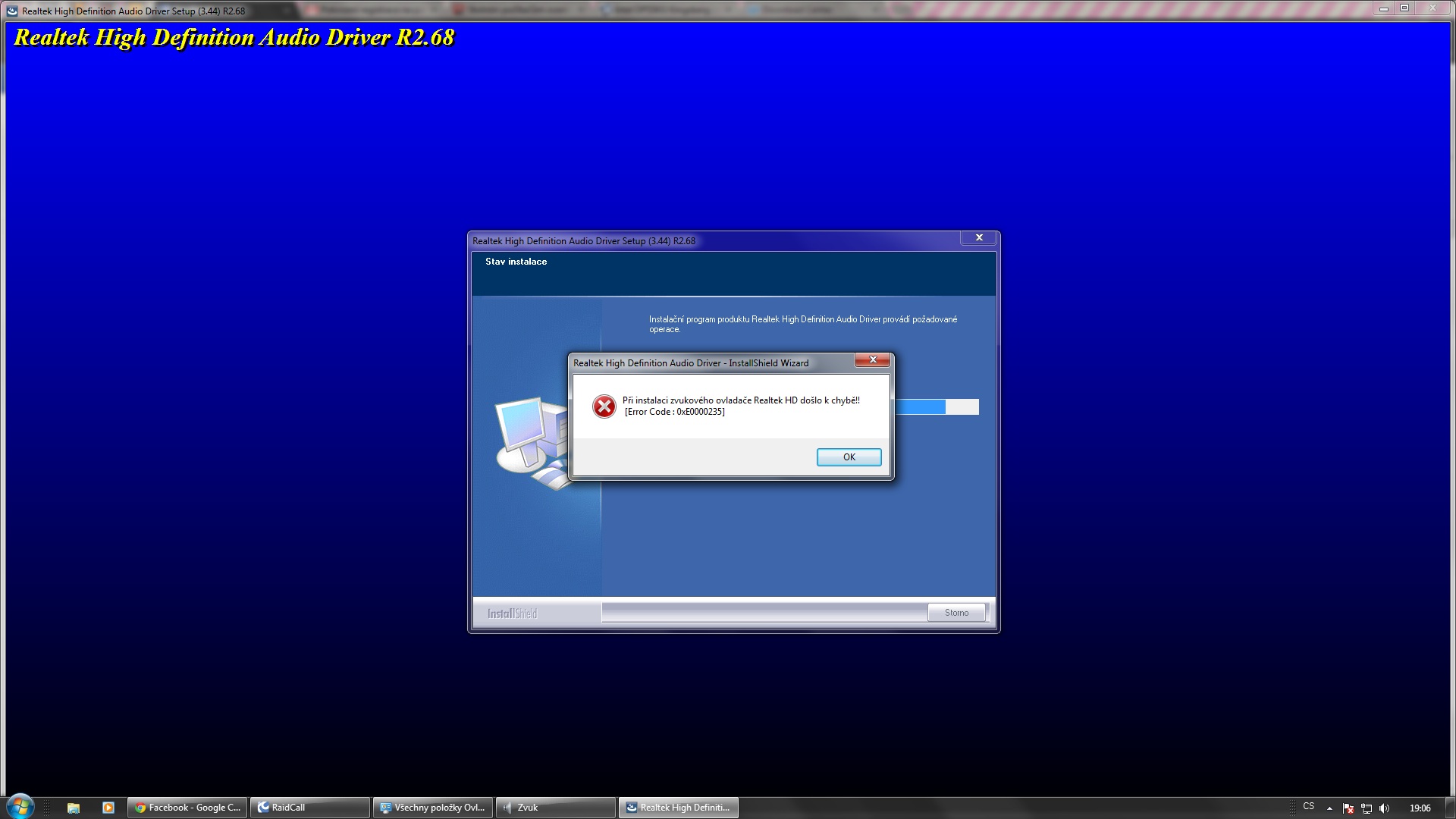
Task: Open the volume speaker tray icon
Action: click(1385, 808)
